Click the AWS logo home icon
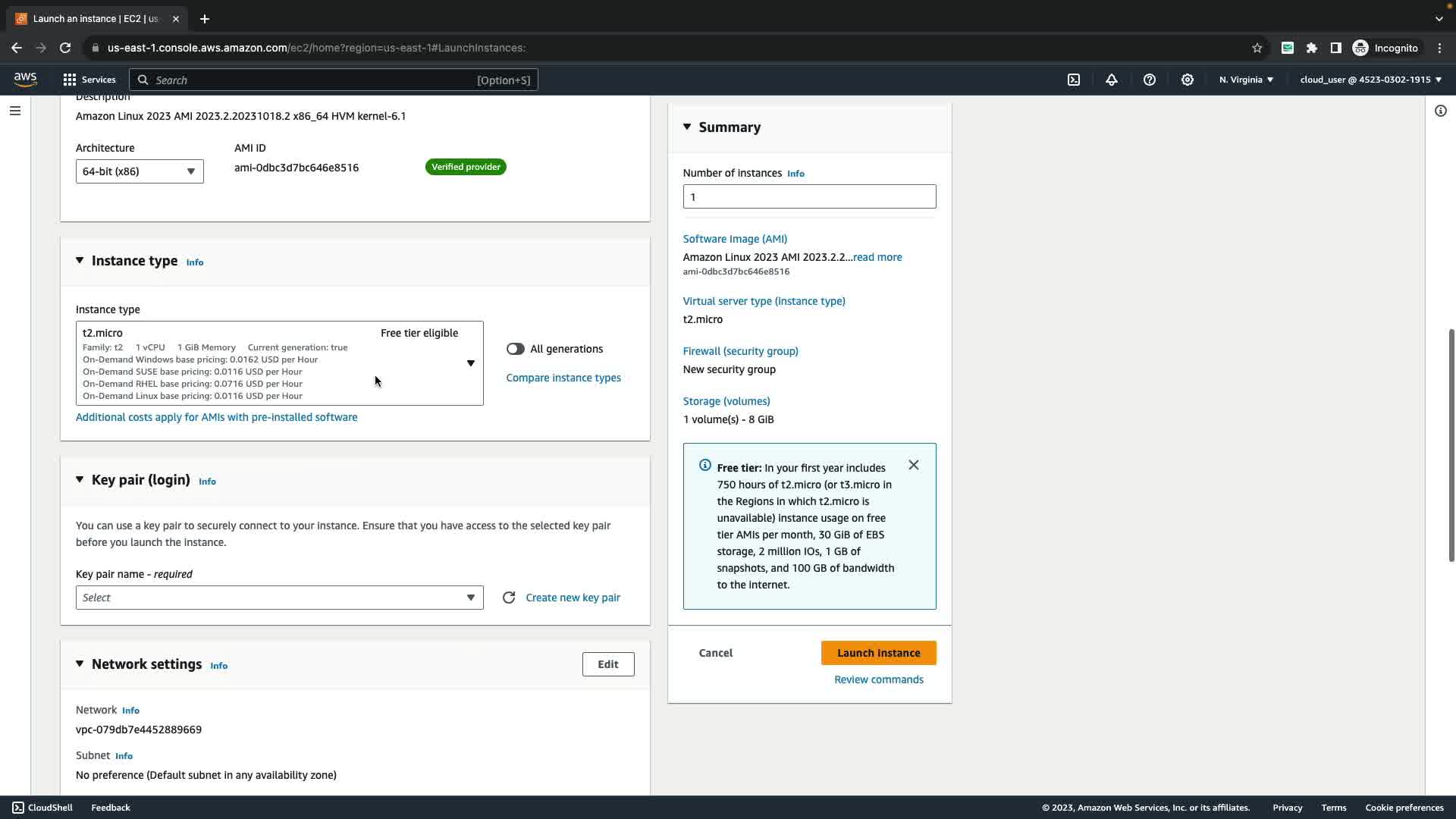The height and width of the screenshot is (819, 1456). coord(25,80)
